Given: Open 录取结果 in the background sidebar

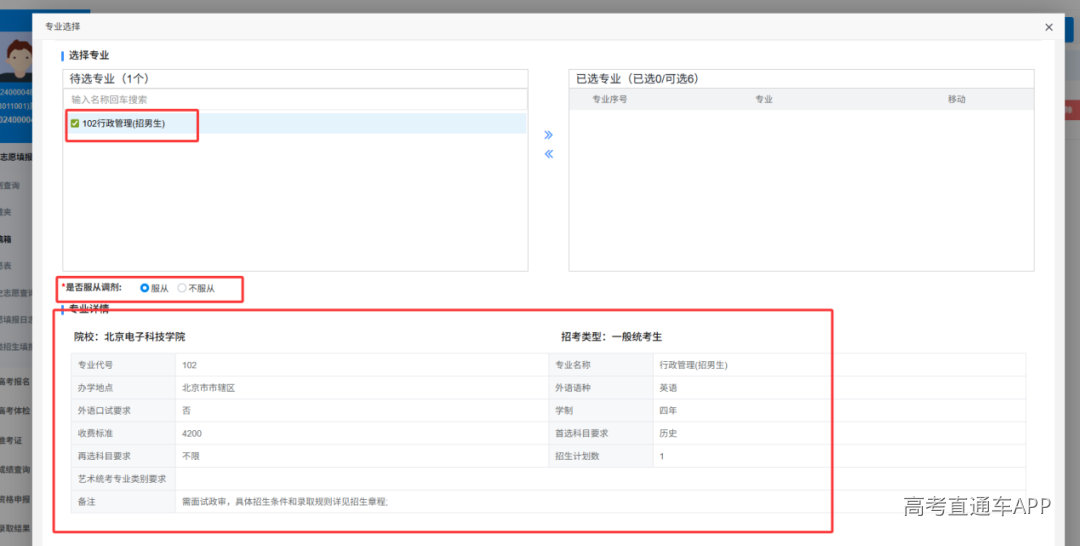Looking at the screenshot, I should (16, 529).
